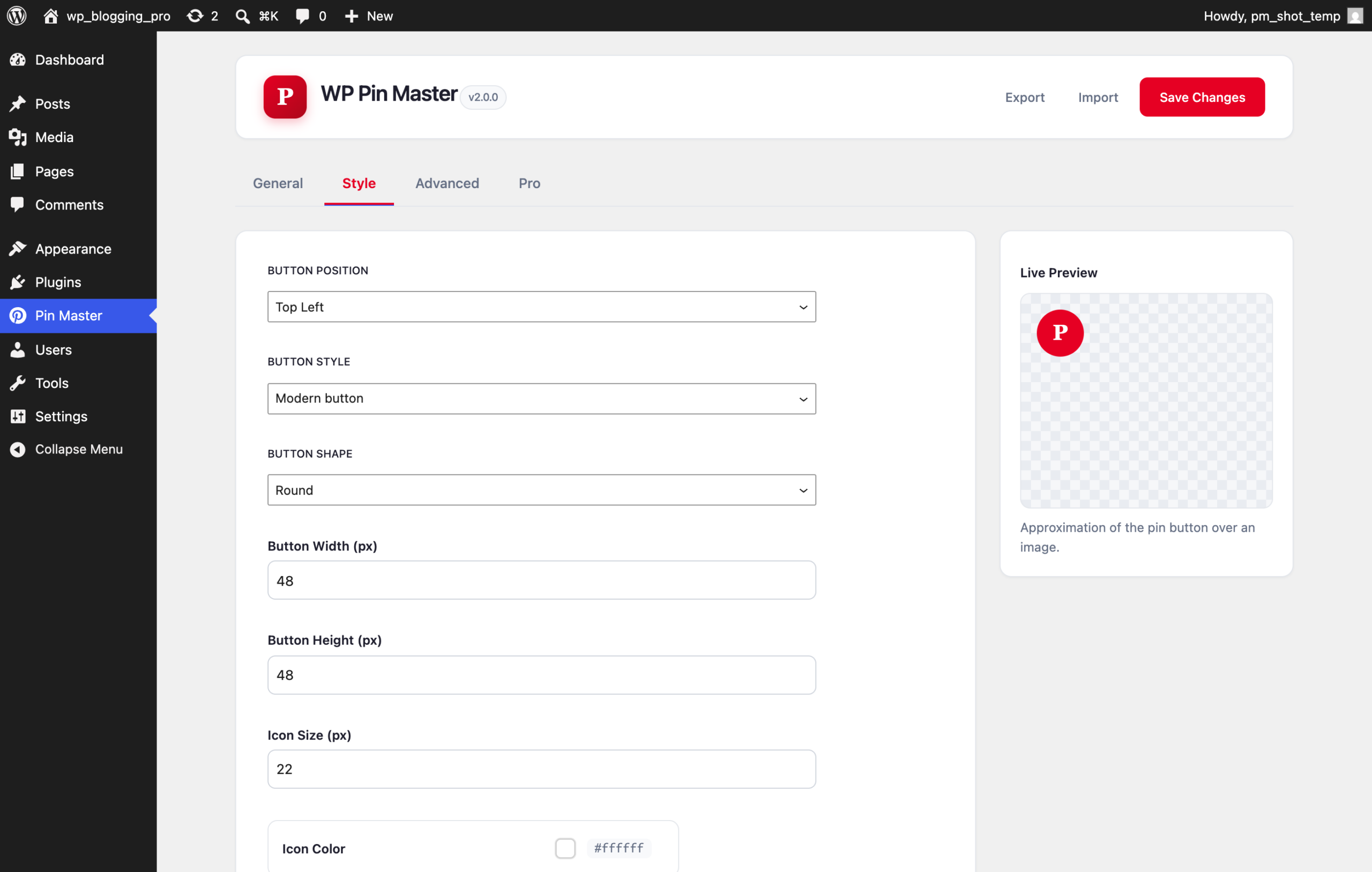1372x872 pixels.
Task: Collapse the admin menu
Action: tap(78, 449)
